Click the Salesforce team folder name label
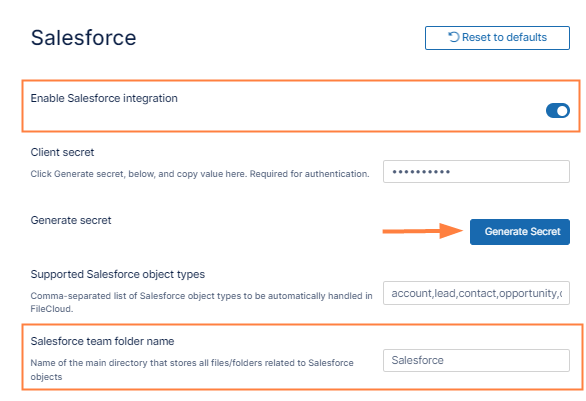 (102, 341)
